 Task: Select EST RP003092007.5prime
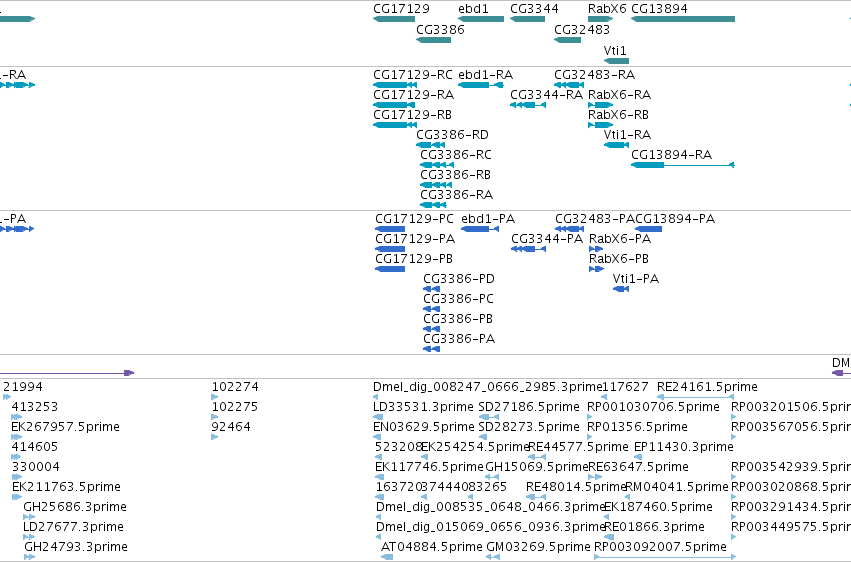pyautogui.click(x=665, y=557)
